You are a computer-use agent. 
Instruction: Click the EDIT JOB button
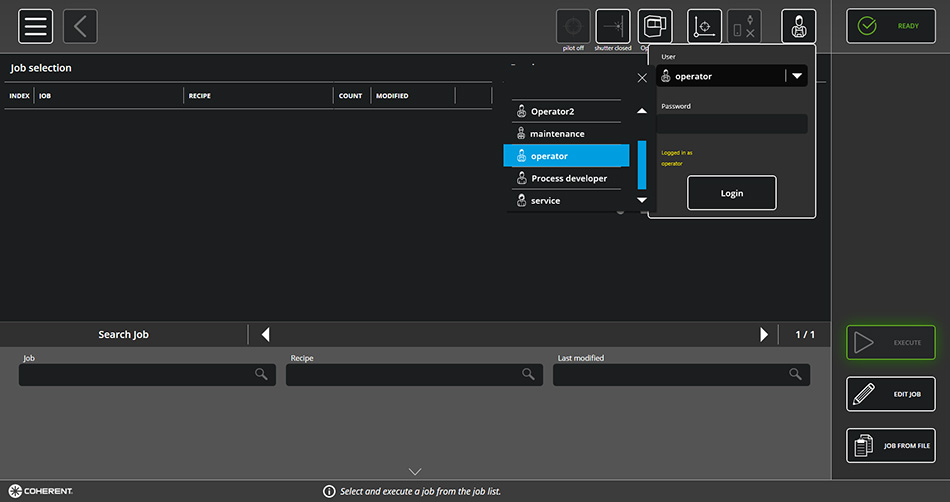[x=891, y=394]
